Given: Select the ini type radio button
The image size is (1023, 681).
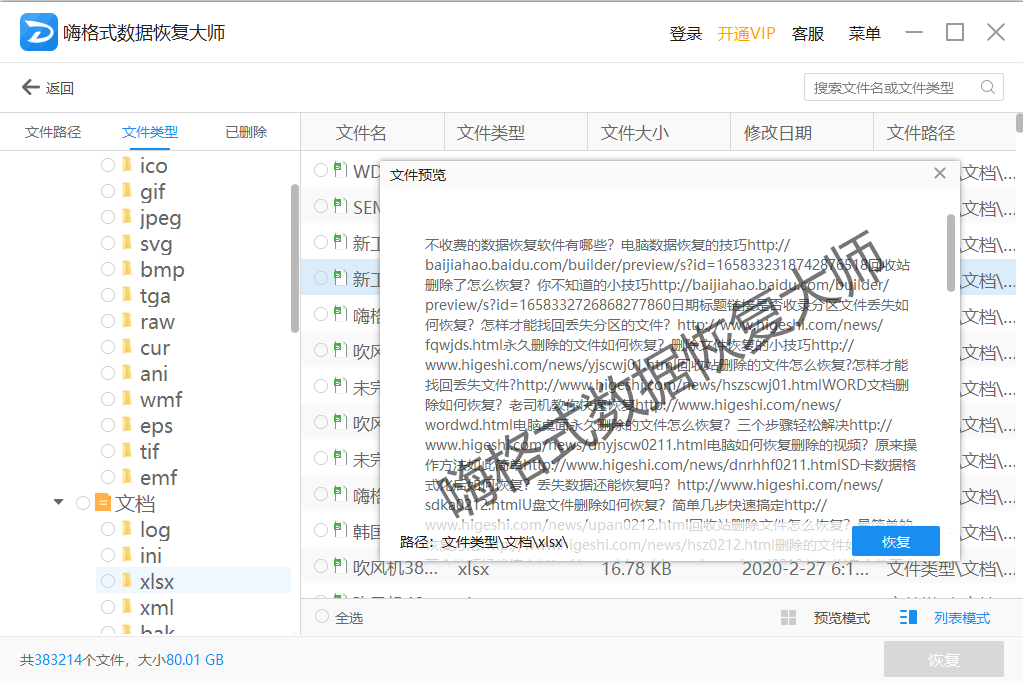Looking at the screenshot, I should [x=108, y=554].
